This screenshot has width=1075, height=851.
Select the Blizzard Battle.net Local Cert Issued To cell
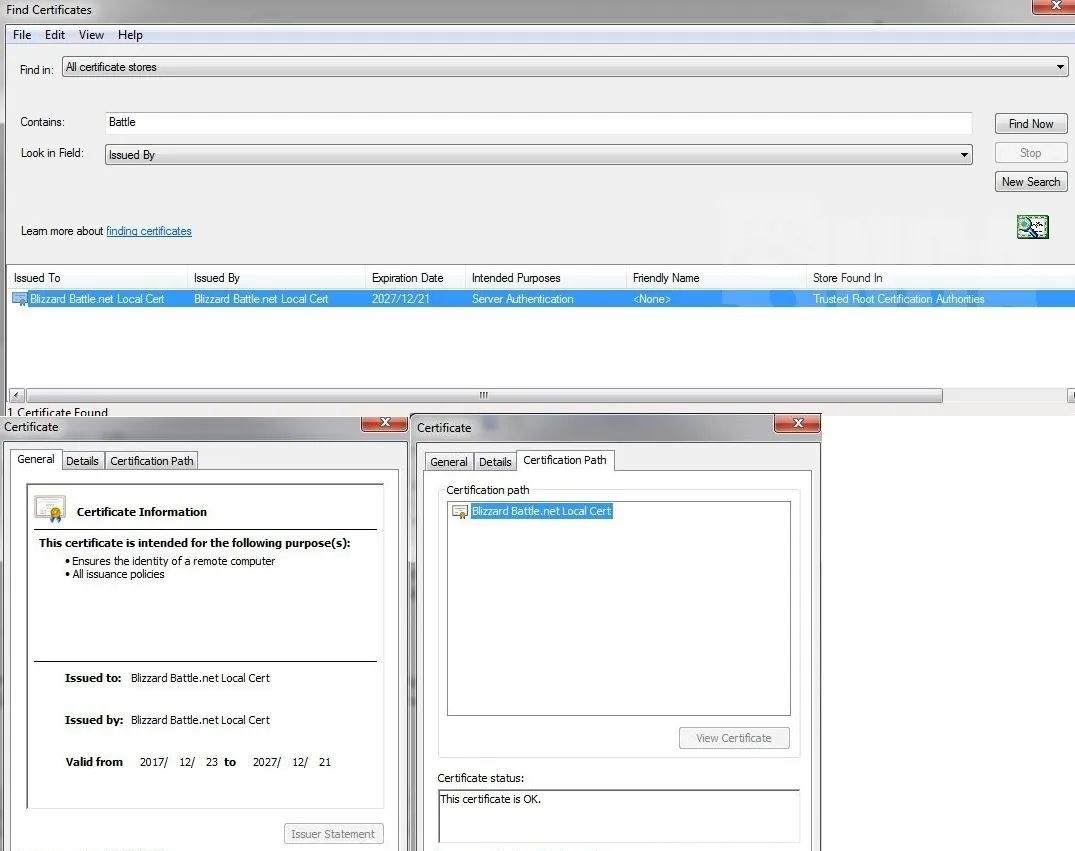pos(97,299)
